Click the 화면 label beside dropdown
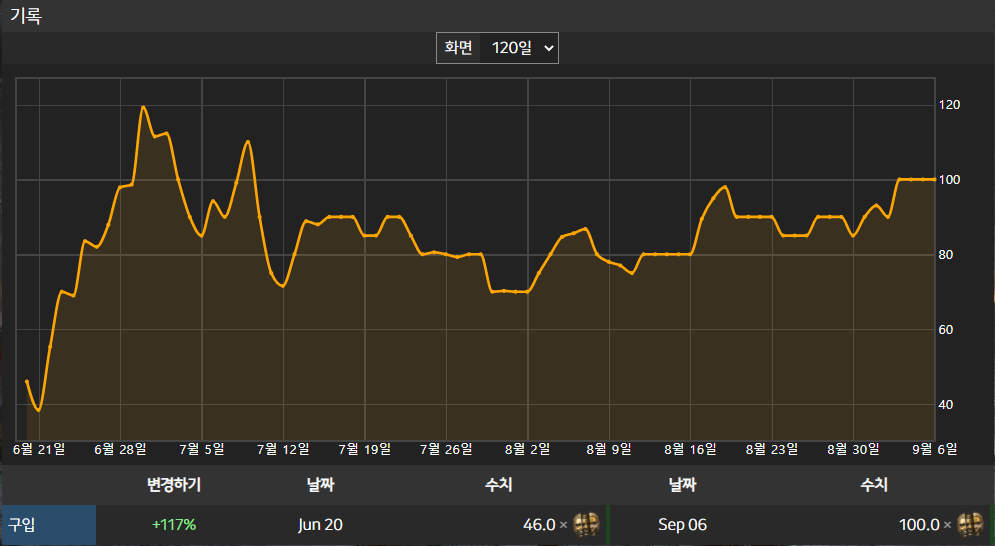The image size is (995, 546). (x=458, y=48)
